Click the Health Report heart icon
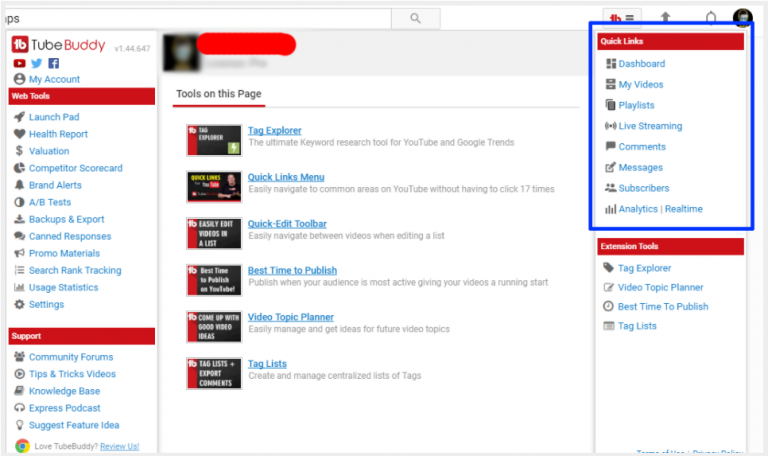 (19, 134)
